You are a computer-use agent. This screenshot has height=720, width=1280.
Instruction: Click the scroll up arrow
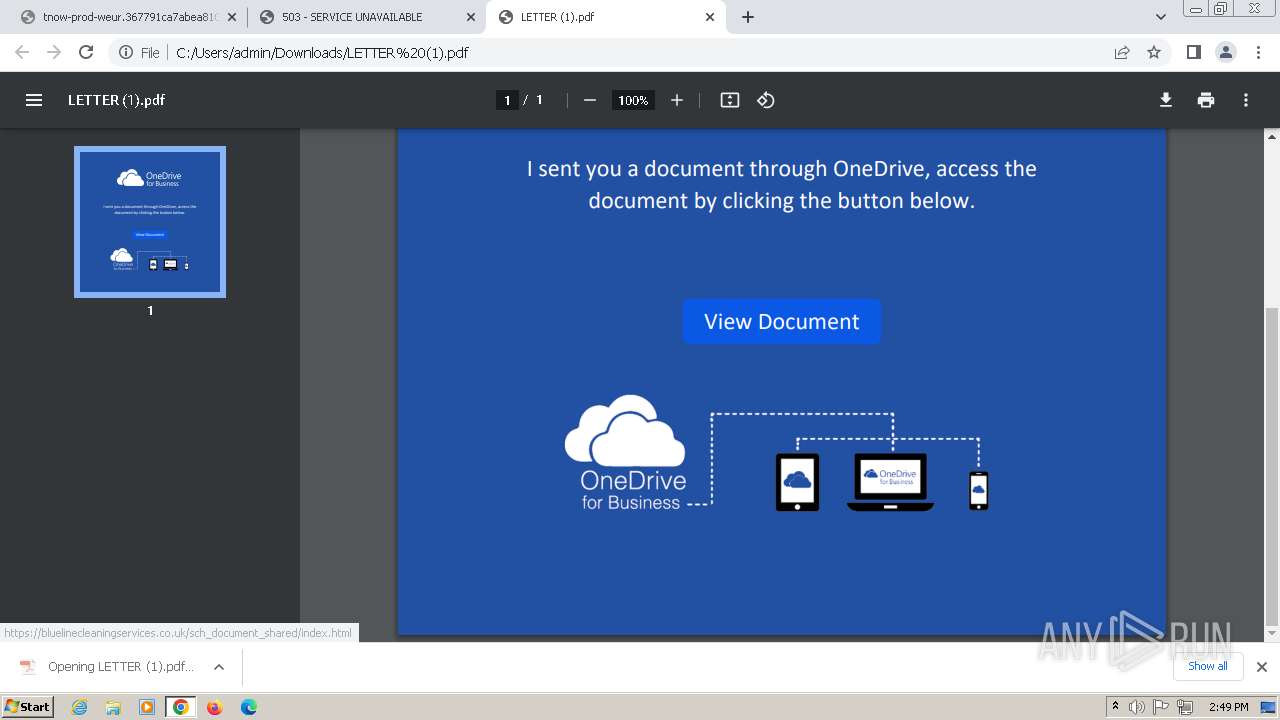pyautogui.click(x=1272, y=136)
